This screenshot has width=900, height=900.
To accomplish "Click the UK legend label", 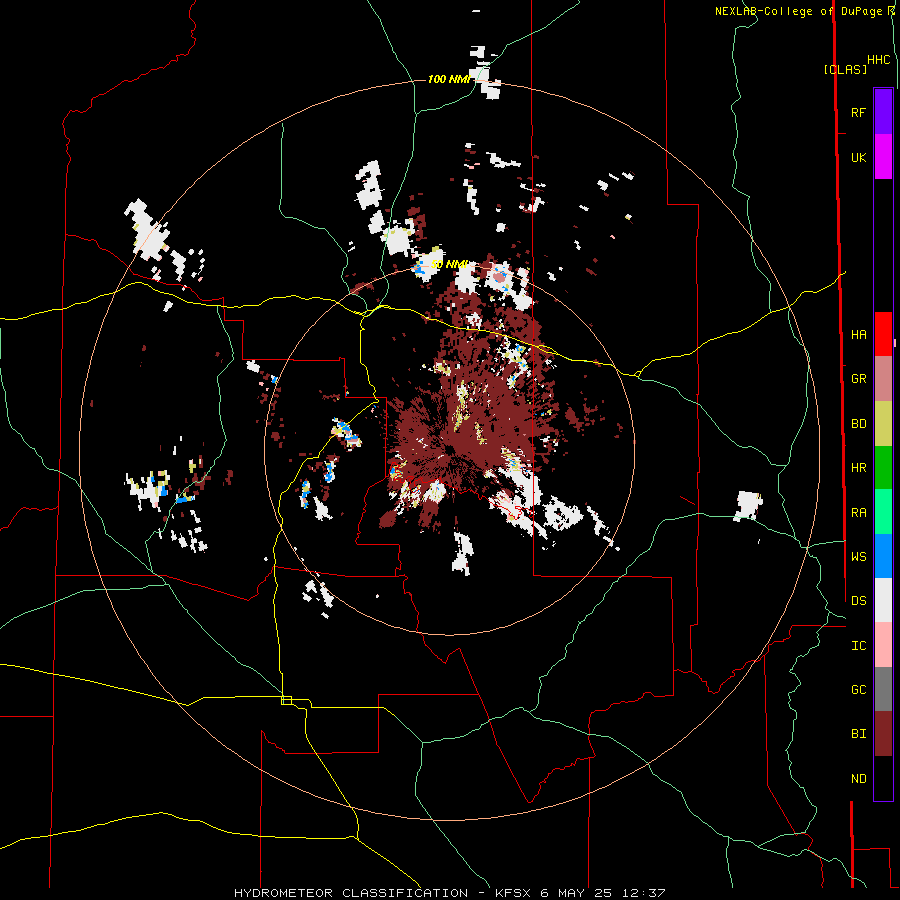I will pos(858,157).
